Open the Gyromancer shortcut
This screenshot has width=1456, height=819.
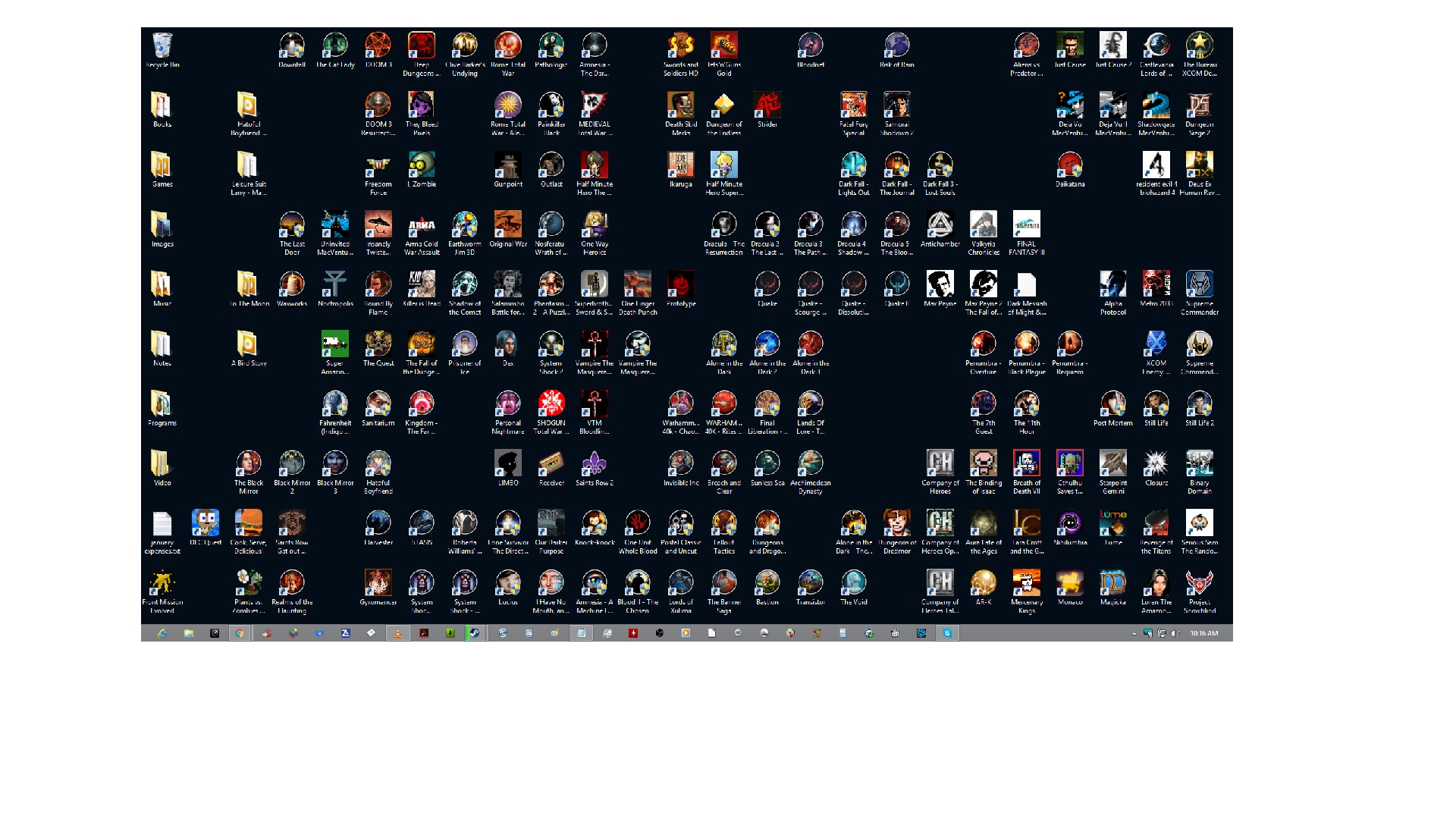point(378,588)
